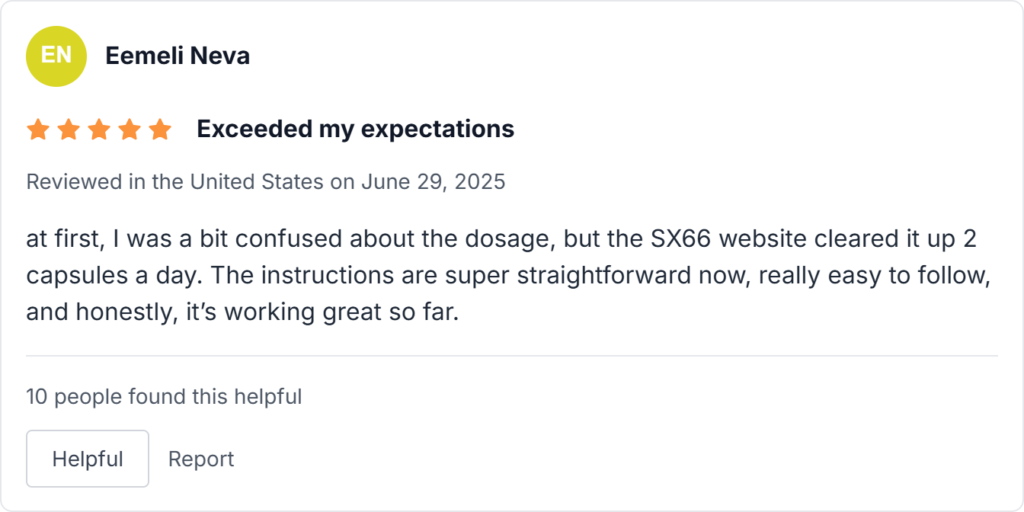Image resolution: width=1024 pixels, height=512 pixels.
Task: Click the first rating star
Action: click(38, 130)
